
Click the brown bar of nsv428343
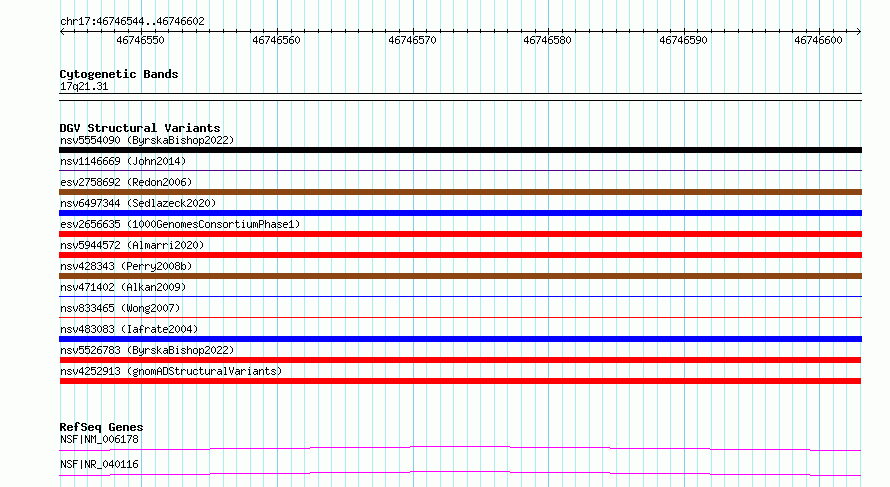pos(460,276)
